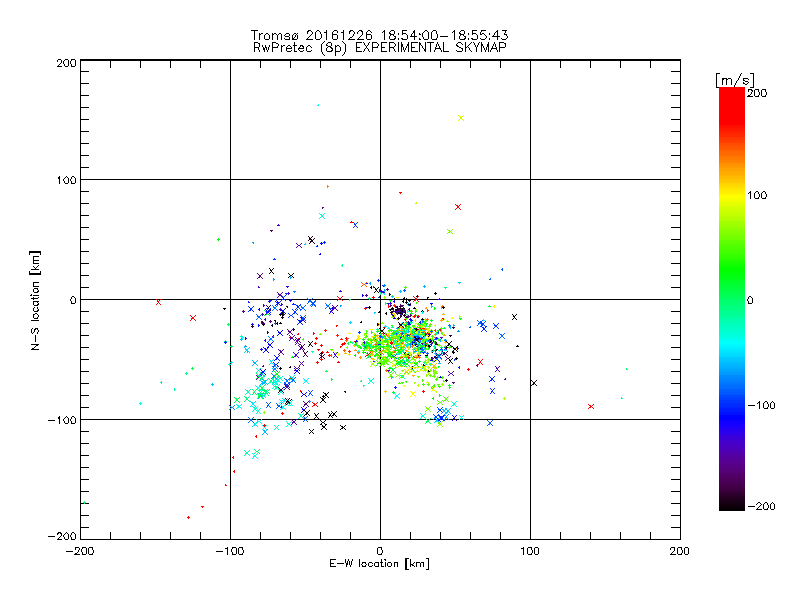This screenshot has width=800, height=600.
Task: Click the x-axis tick label "100"
Action: pyautogui.click(x=530, y=551)
